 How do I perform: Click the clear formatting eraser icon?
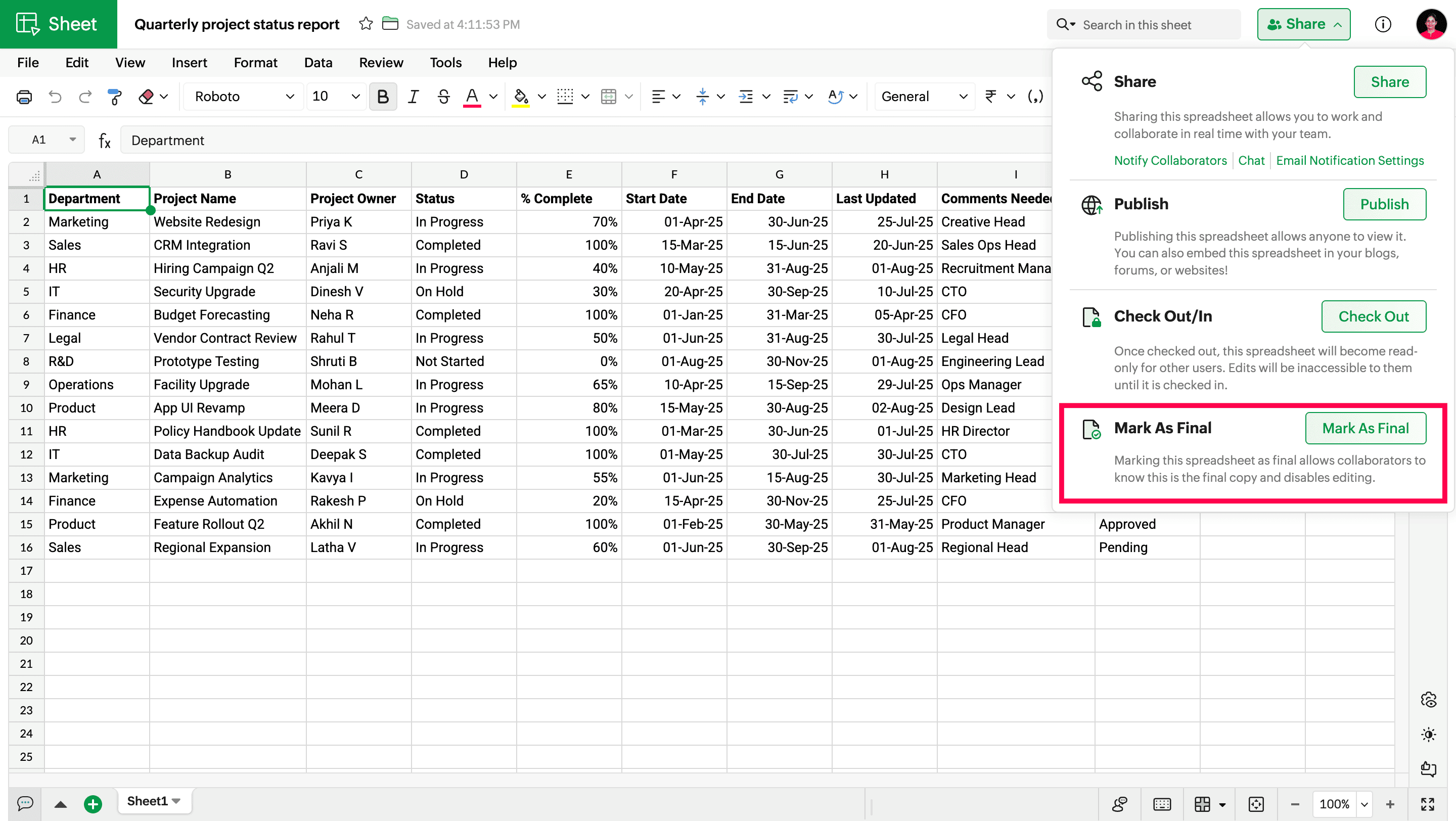[146, 97]
